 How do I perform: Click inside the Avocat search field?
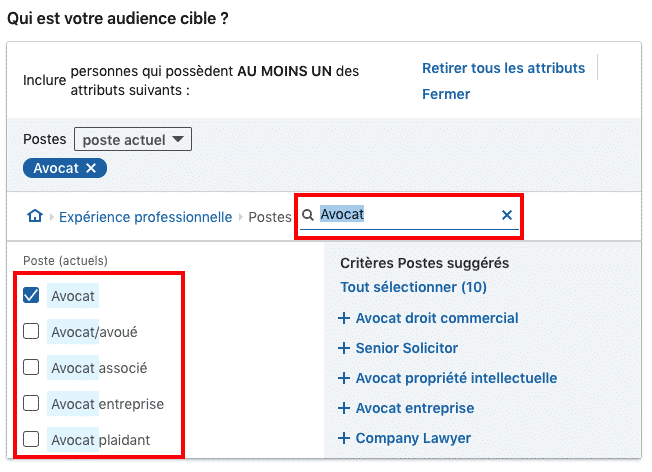pos(410,215)
